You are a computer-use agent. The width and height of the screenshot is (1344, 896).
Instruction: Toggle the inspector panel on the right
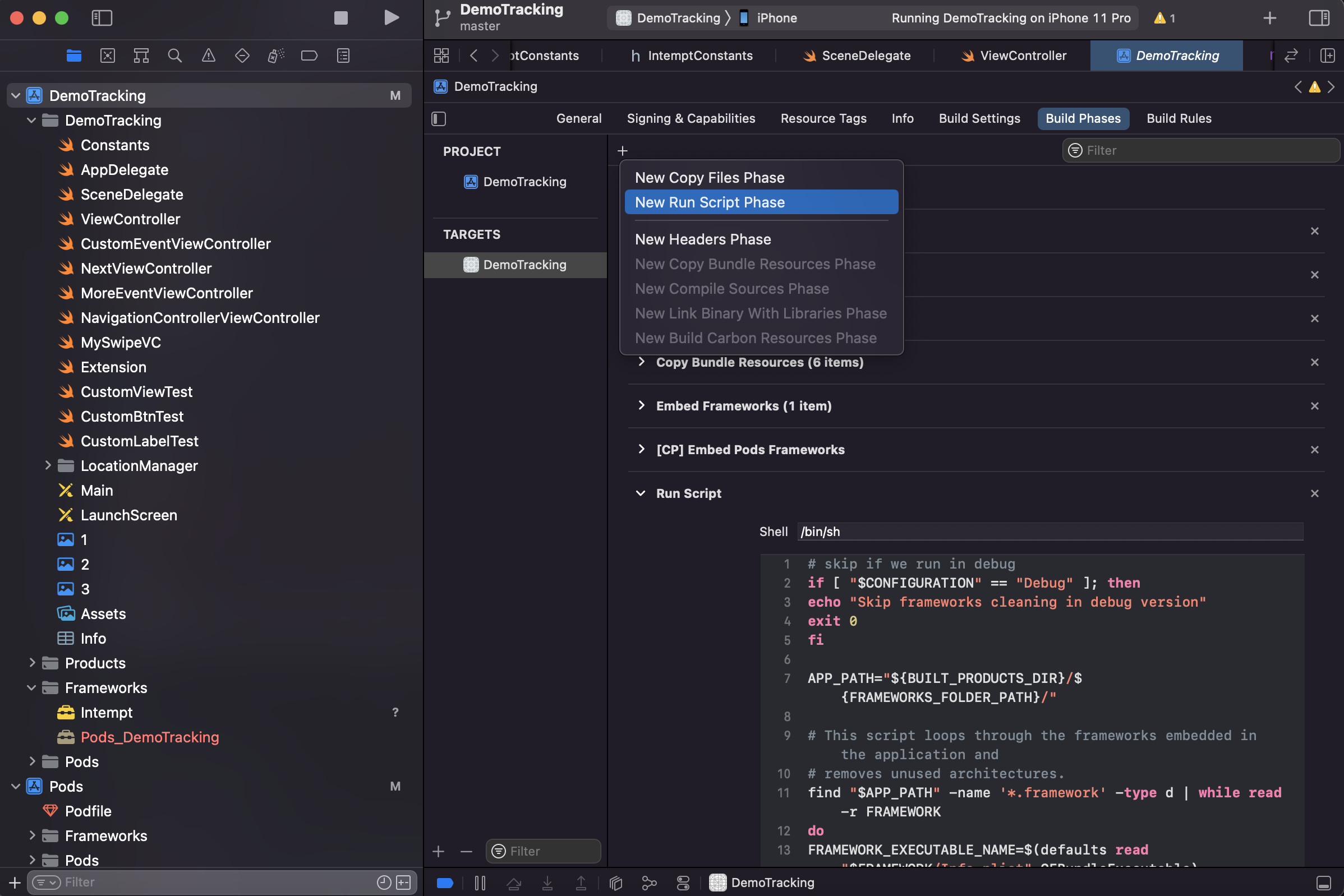1319,18
